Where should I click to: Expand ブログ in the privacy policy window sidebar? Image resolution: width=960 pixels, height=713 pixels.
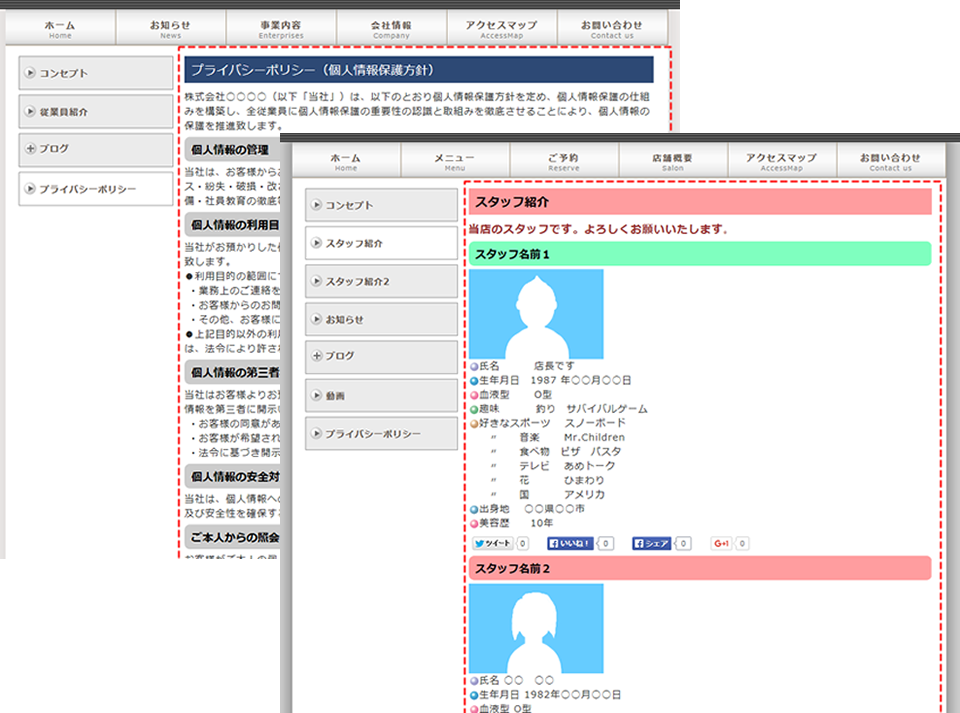pos(96,150)
